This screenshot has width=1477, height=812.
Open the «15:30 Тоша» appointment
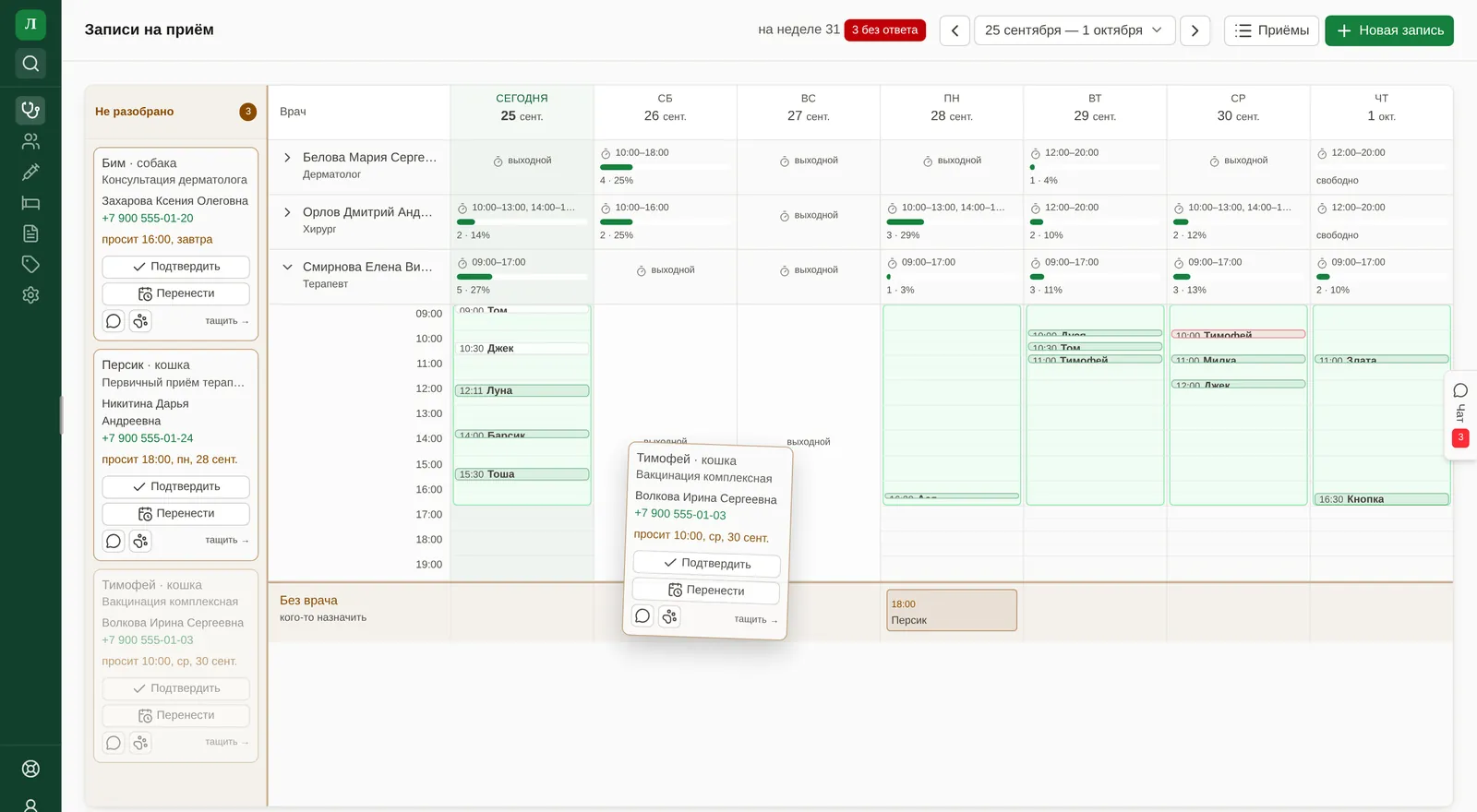(522, 474)
